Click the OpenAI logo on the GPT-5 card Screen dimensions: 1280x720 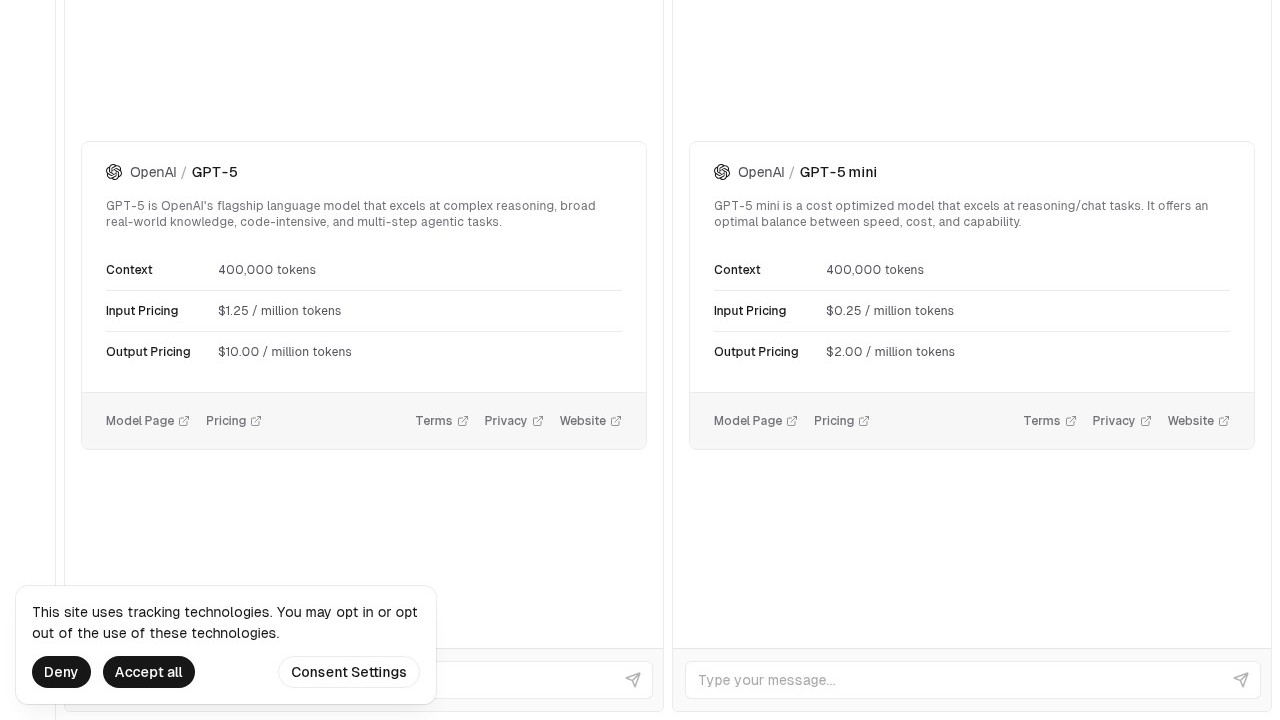(114, 172)
